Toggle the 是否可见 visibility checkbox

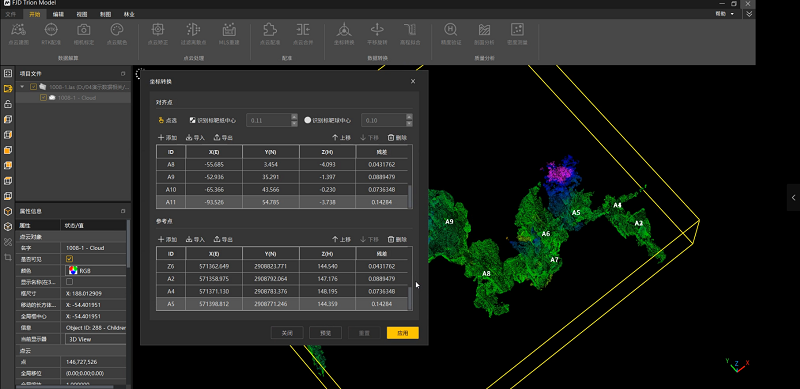click(x=69, y=259)
